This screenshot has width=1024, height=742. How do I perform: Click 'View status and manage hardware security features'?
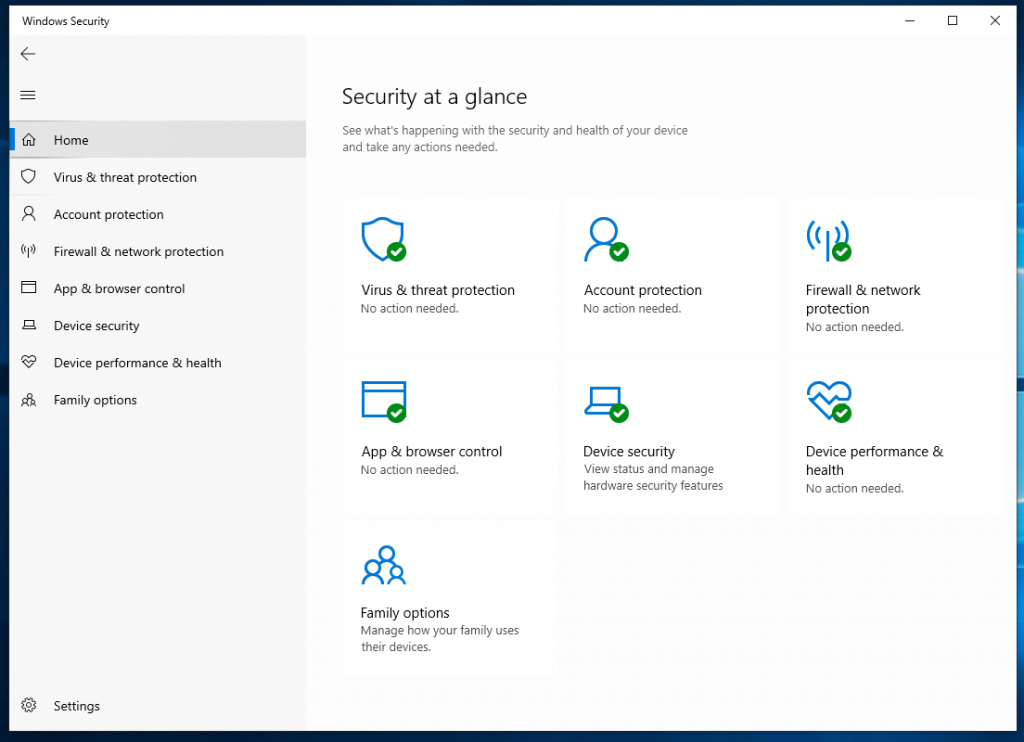pyautogui.click(x=653, y=477)
